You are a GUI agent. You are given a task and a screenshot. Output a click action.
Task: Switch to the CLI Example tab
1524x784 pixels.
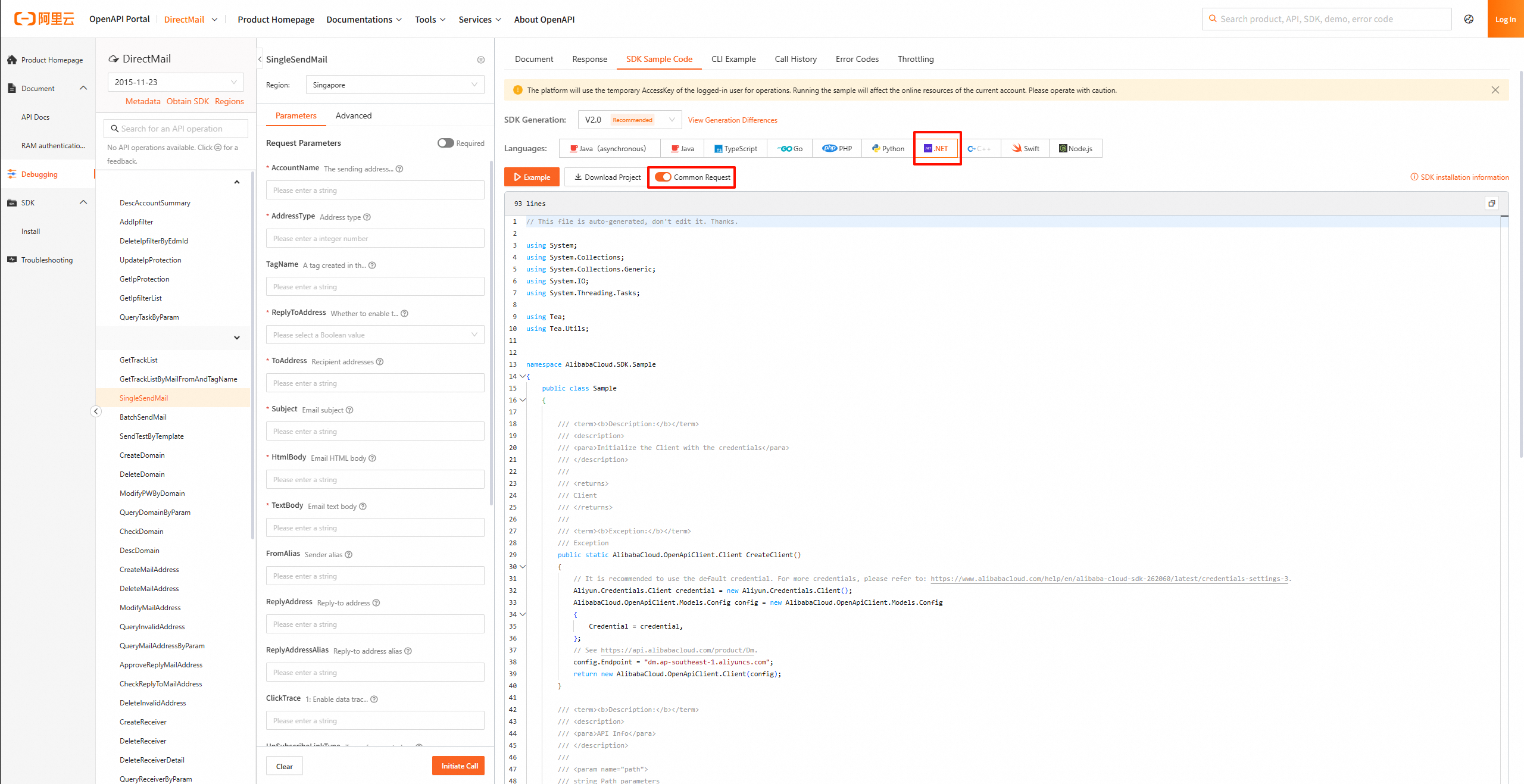point(733,59)
